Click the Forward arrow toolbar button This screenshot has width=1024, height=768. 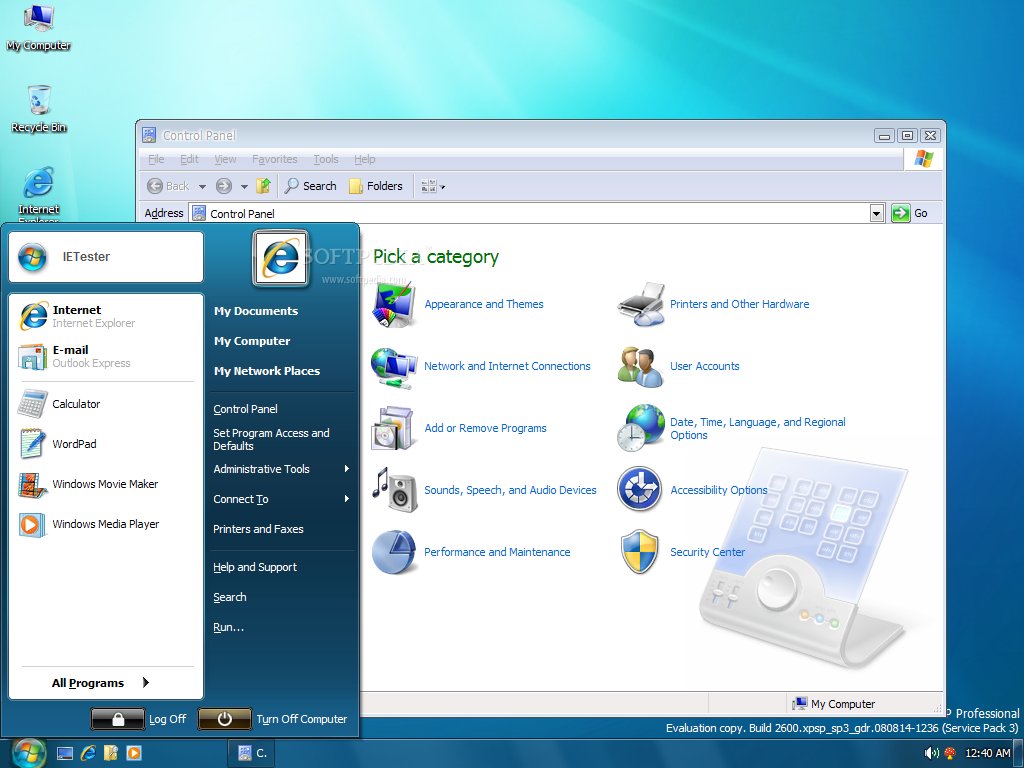pos(224,186)
